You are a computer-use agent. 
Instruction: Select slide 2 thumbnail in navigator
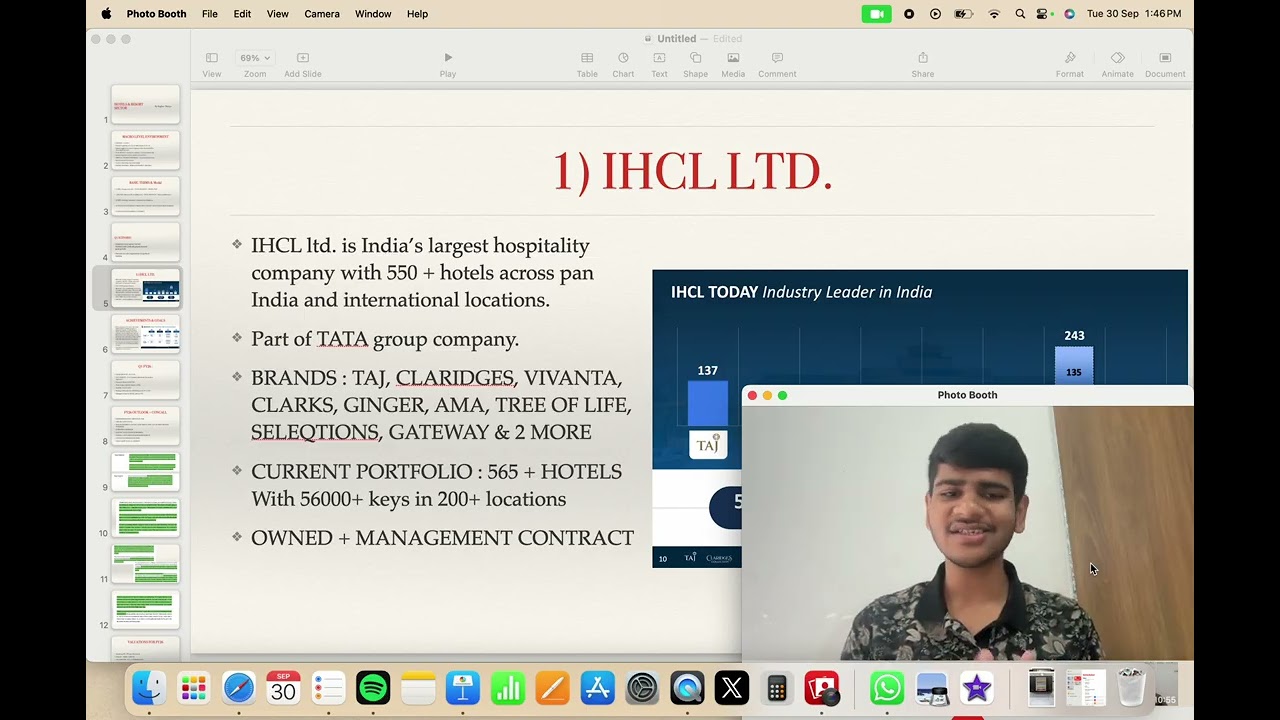tap(145, 151)
